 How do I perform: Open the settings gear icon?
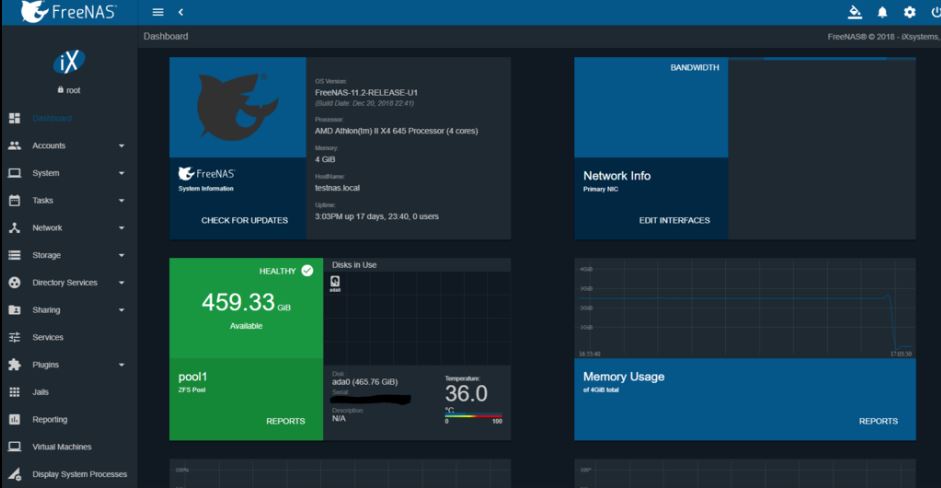[x=910, y=12]
